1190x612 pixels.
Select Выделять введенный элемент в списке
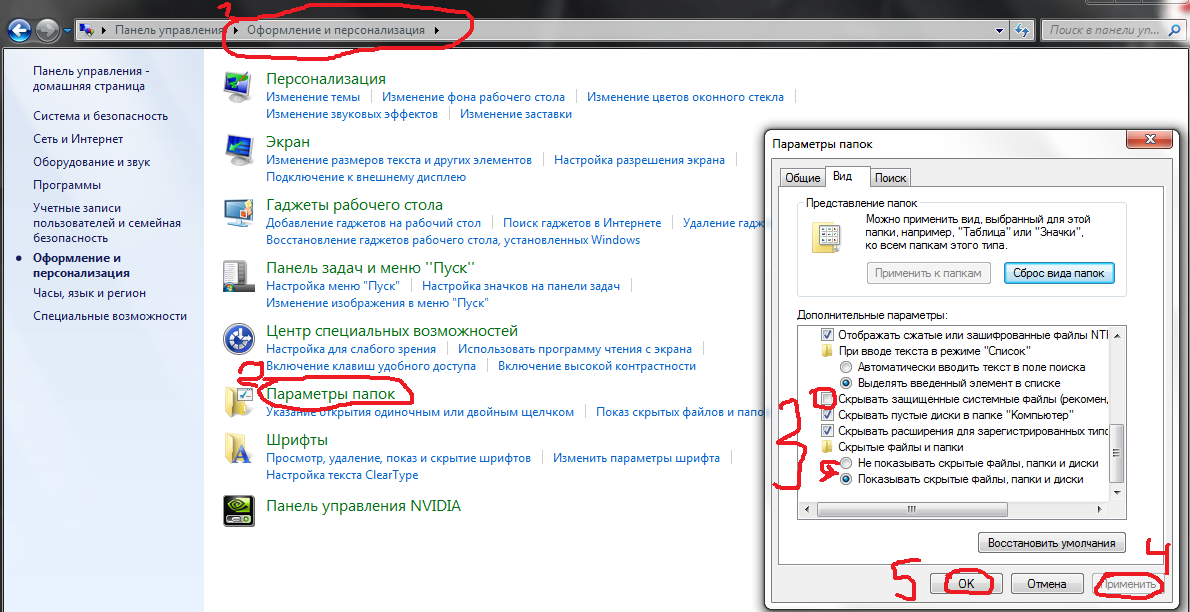click(x=845, y=383)
